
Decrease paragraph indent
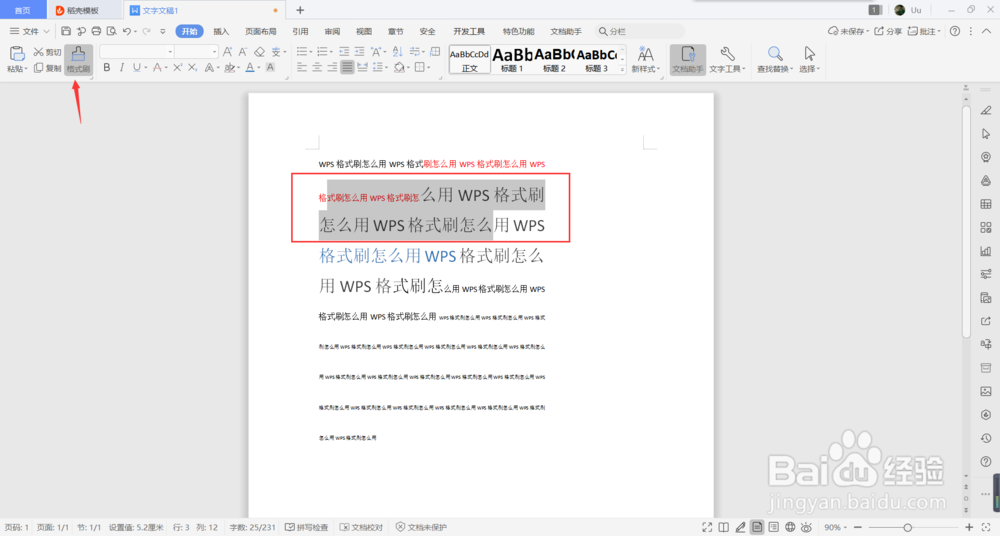(344, 52)
